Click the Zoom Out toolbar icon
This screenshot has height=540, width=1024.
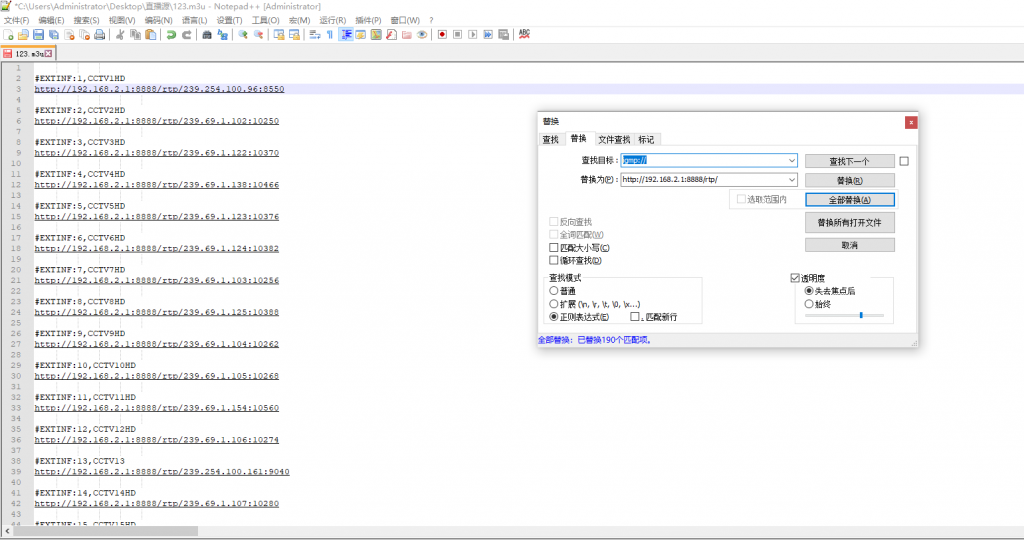[258, 35]
